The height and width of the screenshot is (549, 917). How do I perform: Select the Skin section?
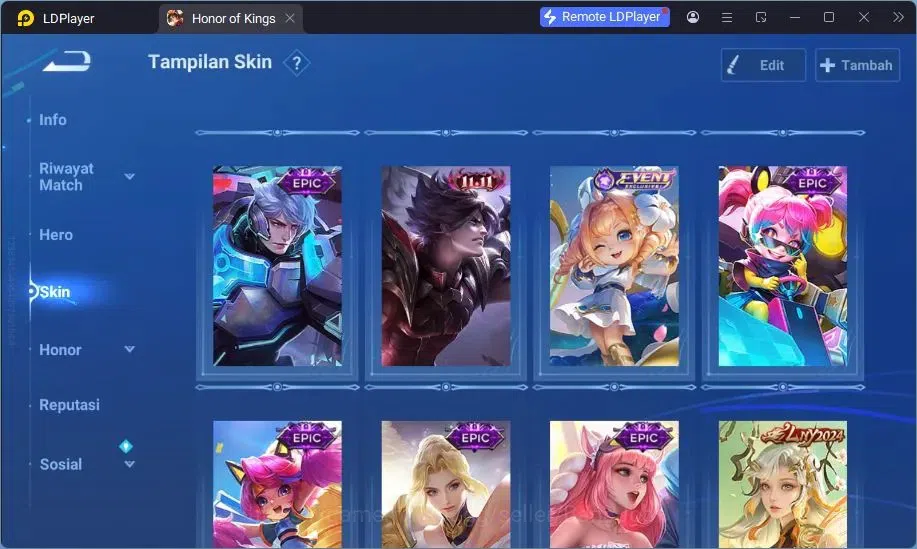[54, 292]
